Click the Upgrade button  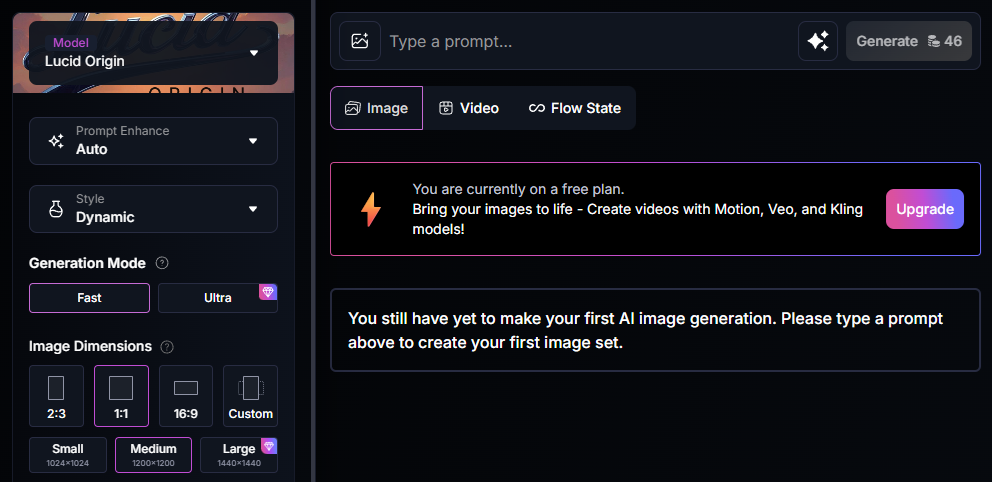924,209
